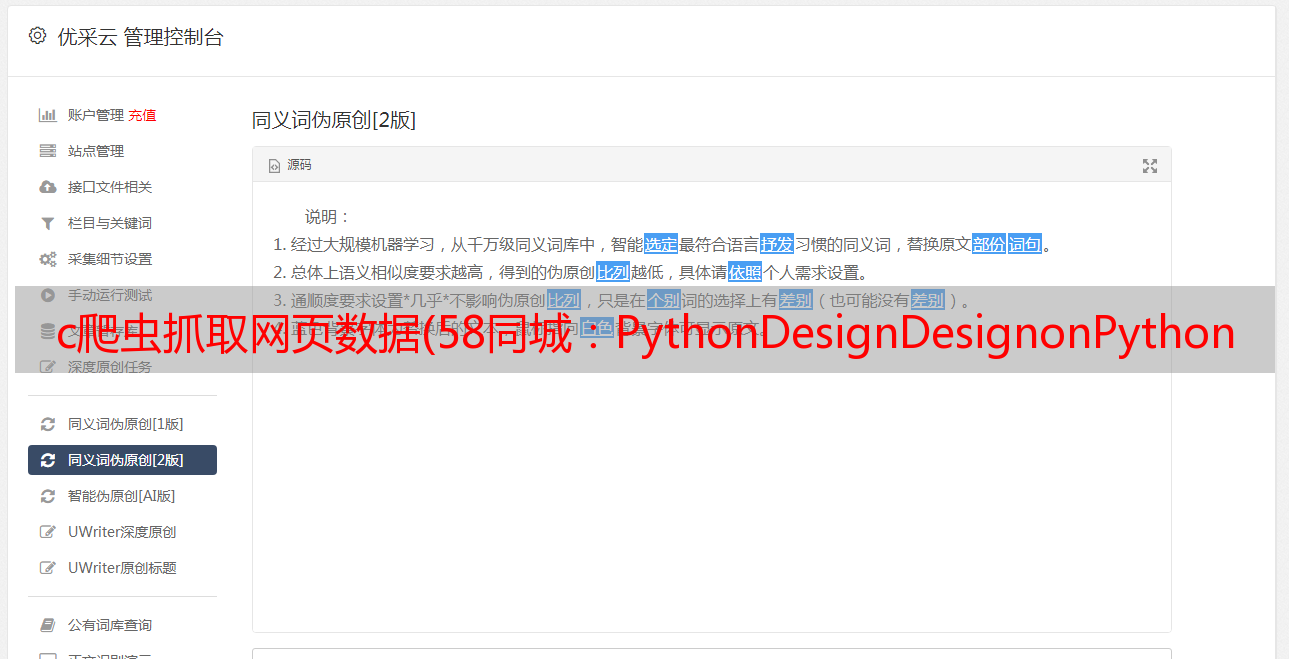Click highlighted 比列 in item 2
Screen dimensions: 1289x659
point(613,272)
